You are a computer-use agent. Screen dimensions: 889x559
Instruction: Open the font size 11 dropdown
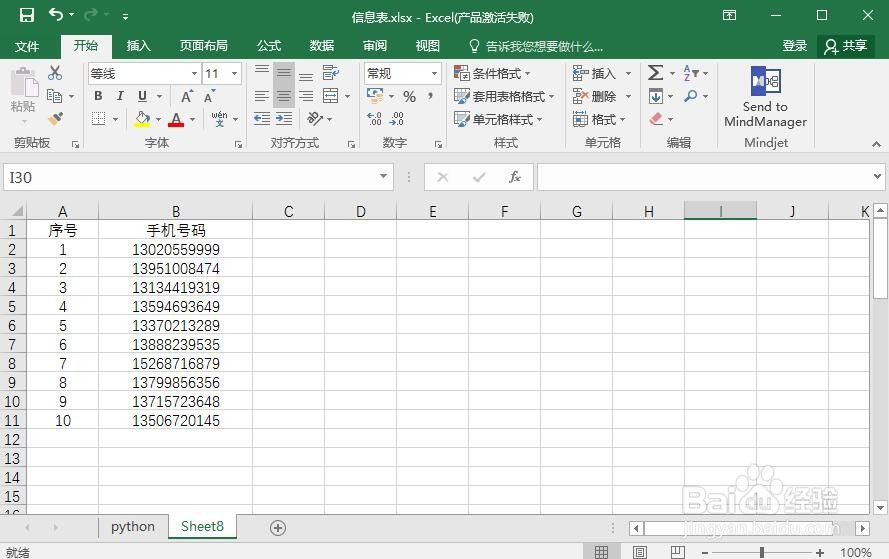point(234,73)
